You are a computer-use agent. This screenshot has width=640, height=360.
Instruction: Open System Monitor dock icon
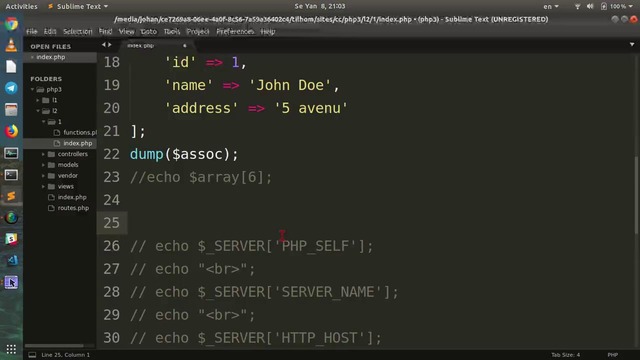(11, 153)
